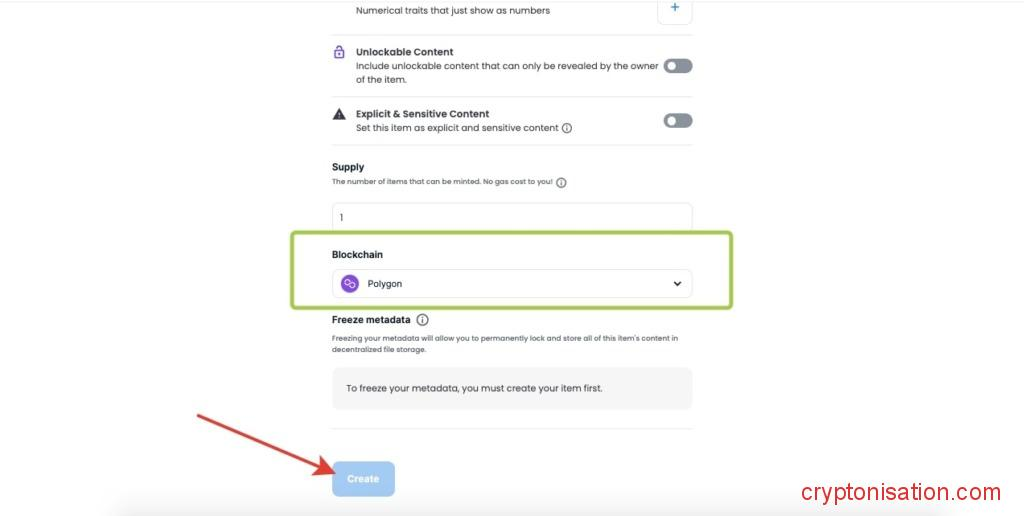Select the Blockchain section label
This screenshot has width=1024, height=516.
[357, 255]
